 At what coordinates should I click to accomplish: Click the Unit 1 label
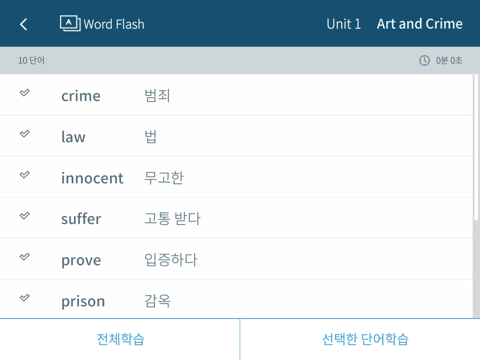(x=344, y=24)
